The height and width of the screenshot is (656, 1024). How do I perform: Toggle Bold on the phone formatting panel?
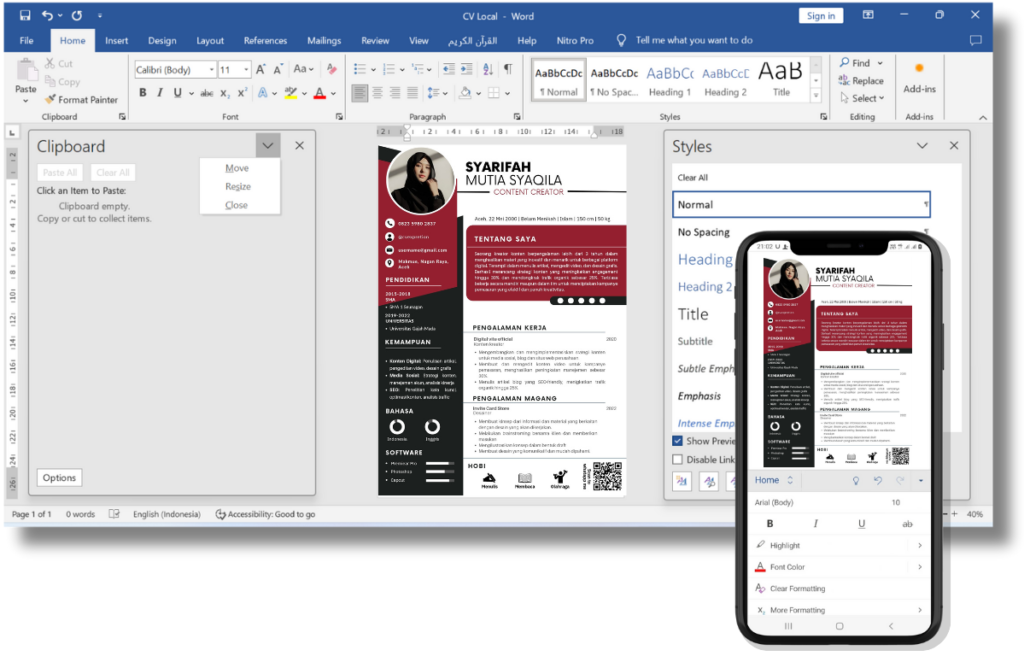point(770,523)
